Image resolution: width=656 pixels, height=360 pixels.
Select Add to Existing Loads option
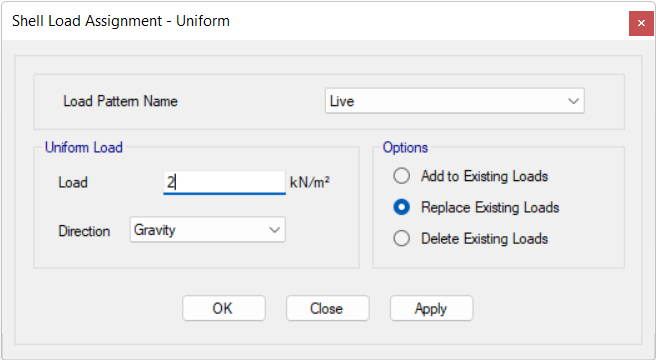401,176
